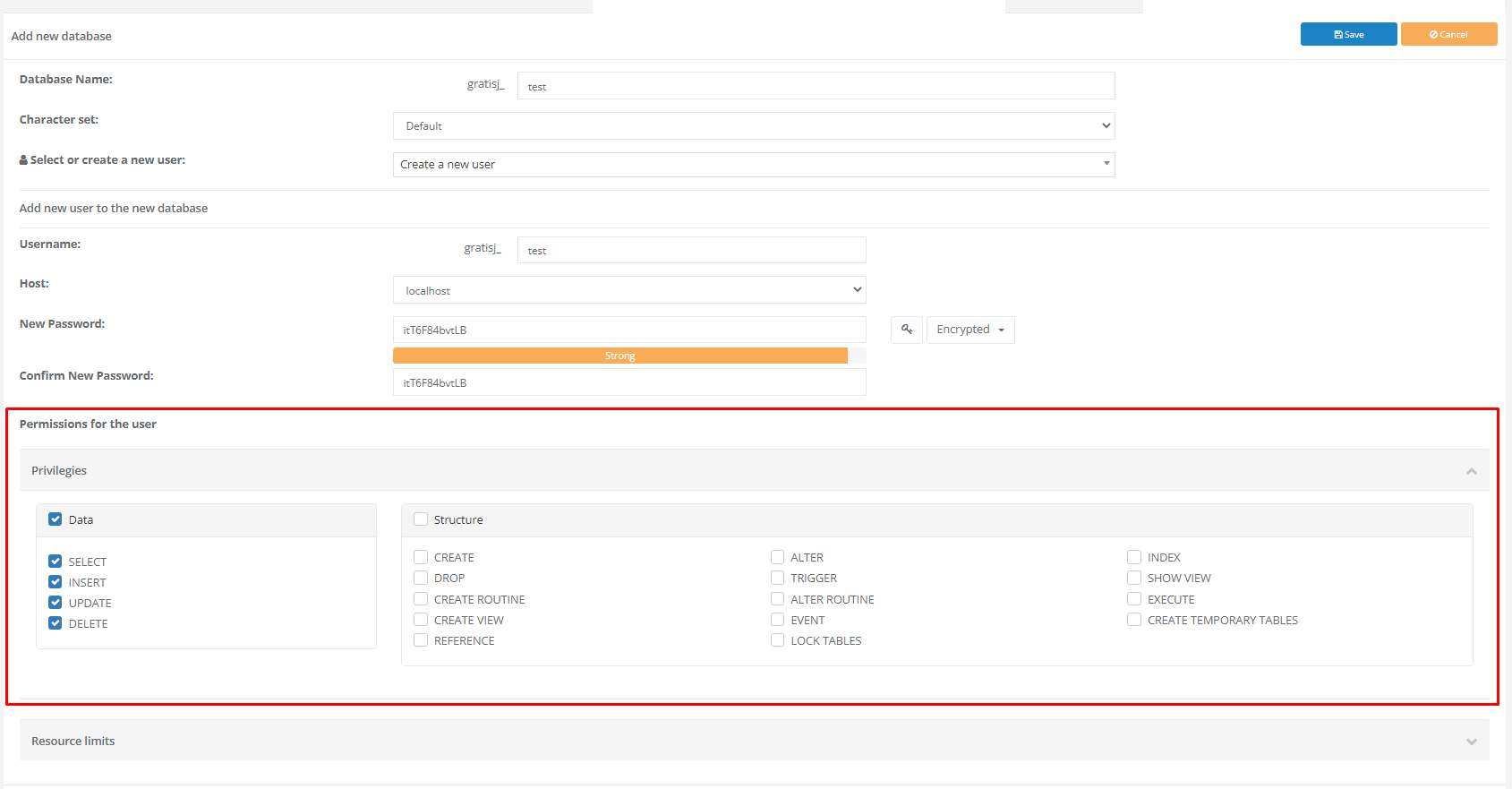
Task: Cancel adding the database
Action: coord(1448,34)
